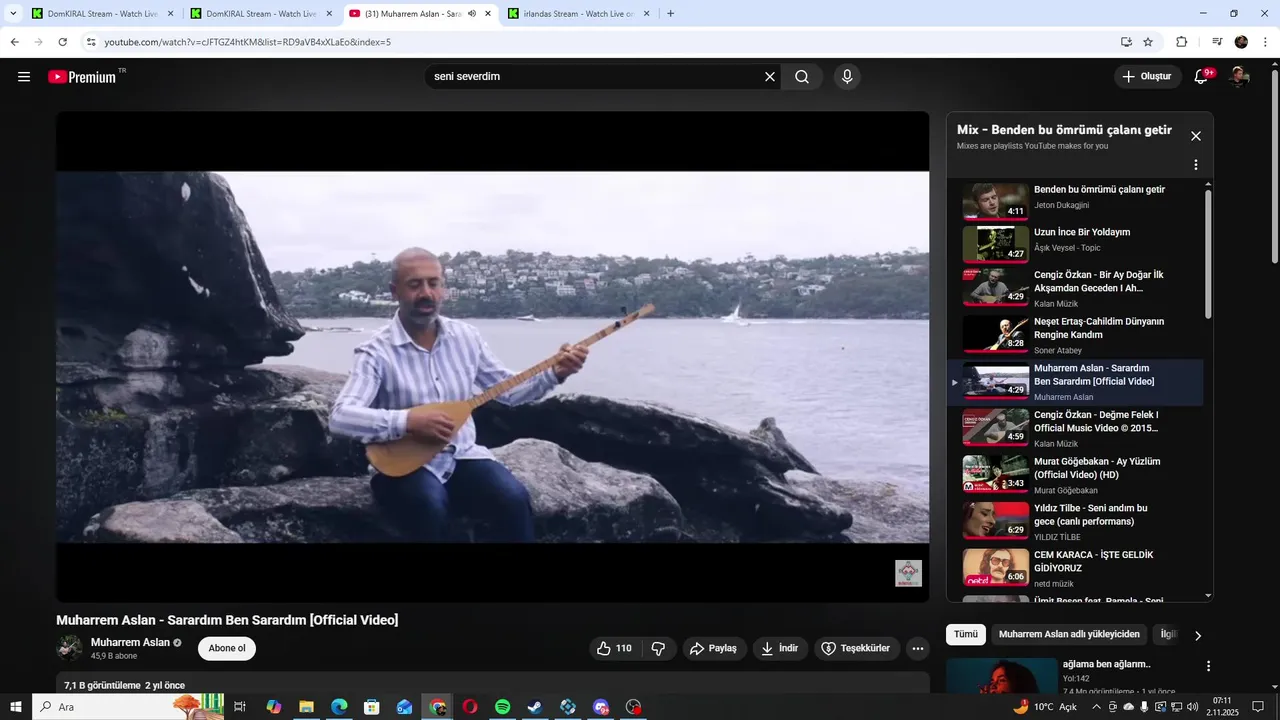1280x720 pixels.
Task: Play Cengiz Özkan Değme Felek
Action: (1075, 428)
